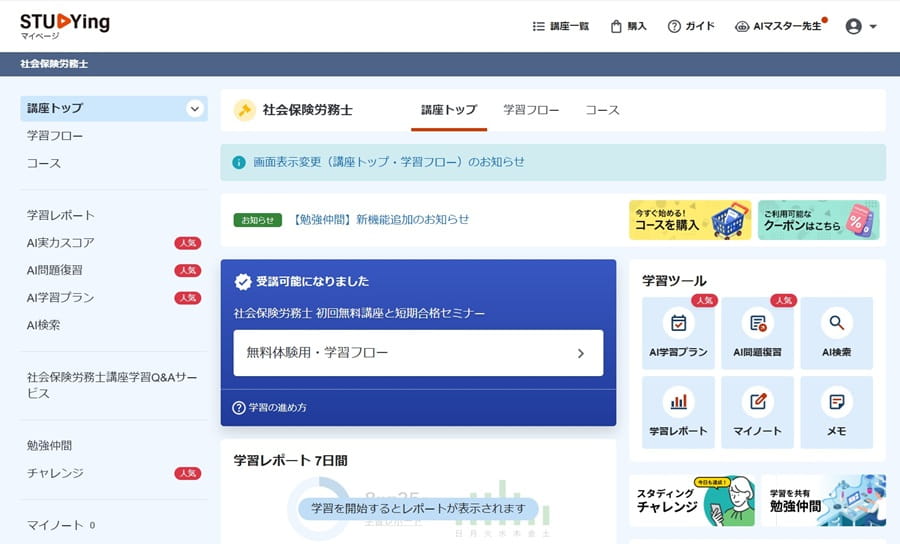900x544 pixels.
Task: Click the クーポンはこちら banner
Action: tap(818, 219)
